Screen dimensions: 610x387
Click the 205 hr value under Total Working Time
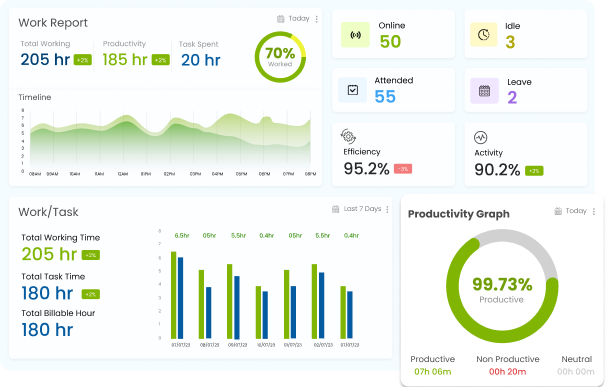49,254
